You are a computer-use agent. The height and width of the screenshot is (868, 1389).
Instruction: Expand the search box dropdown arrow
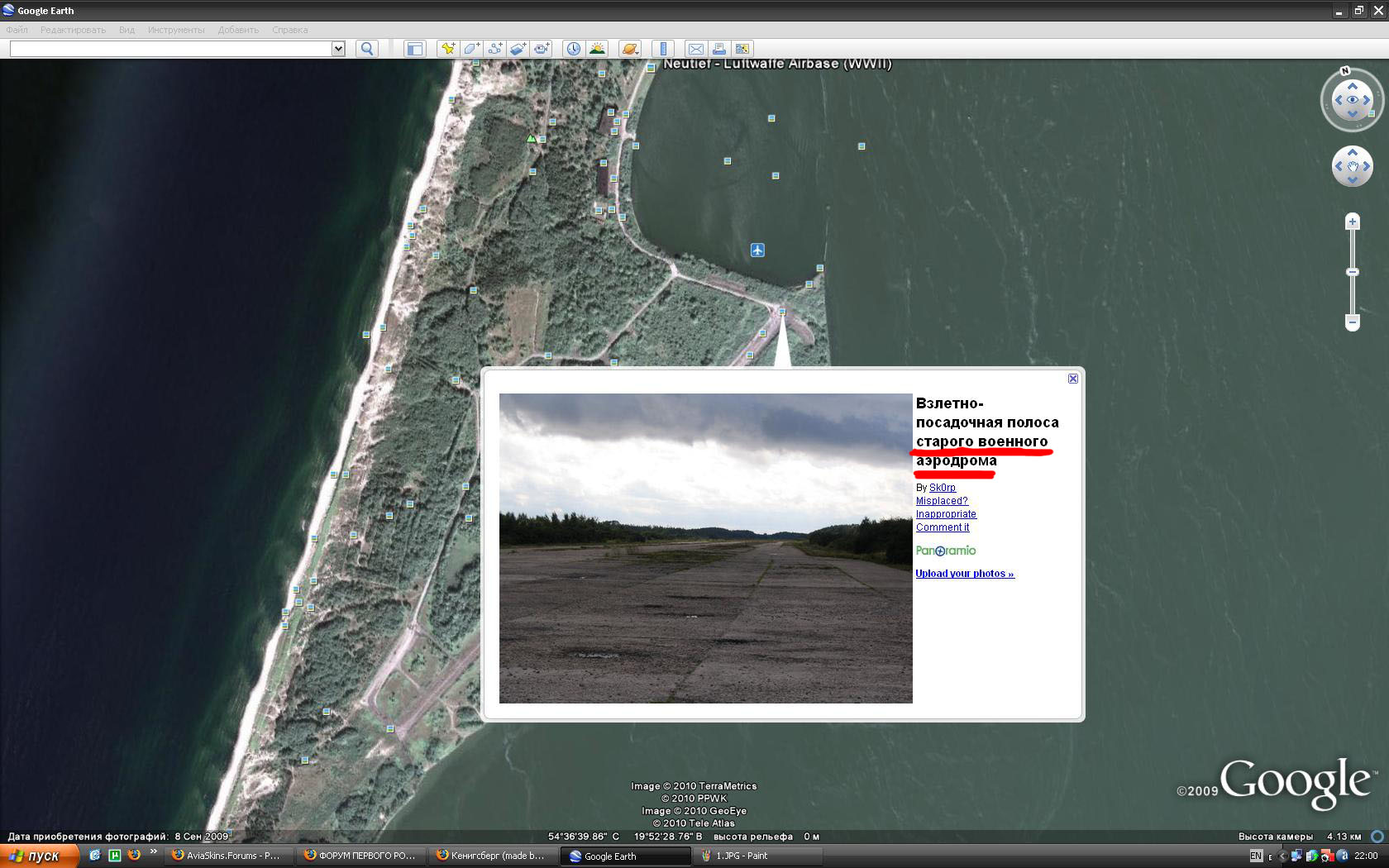coord(338,49)
